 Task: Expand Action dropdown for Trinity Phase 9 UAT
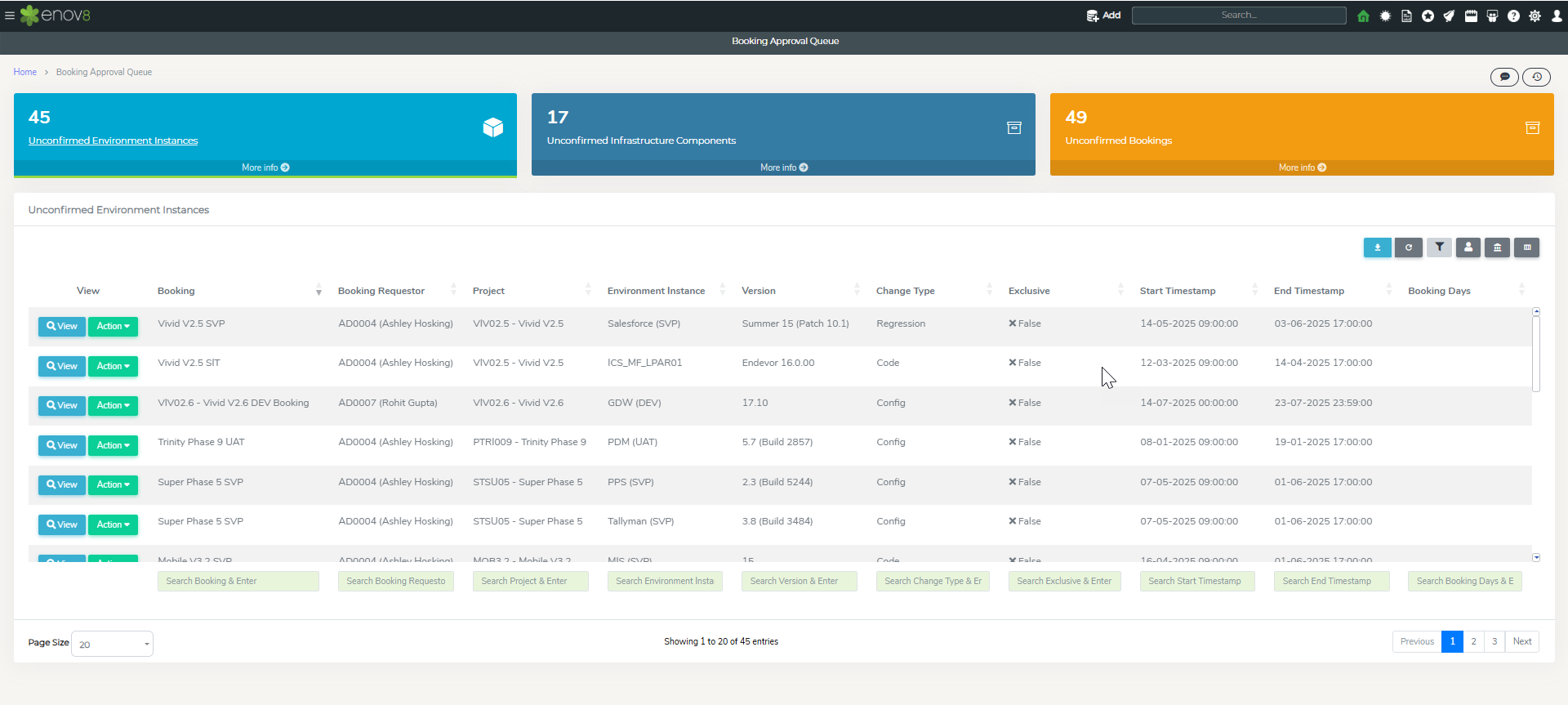click(x=113, y=445)
